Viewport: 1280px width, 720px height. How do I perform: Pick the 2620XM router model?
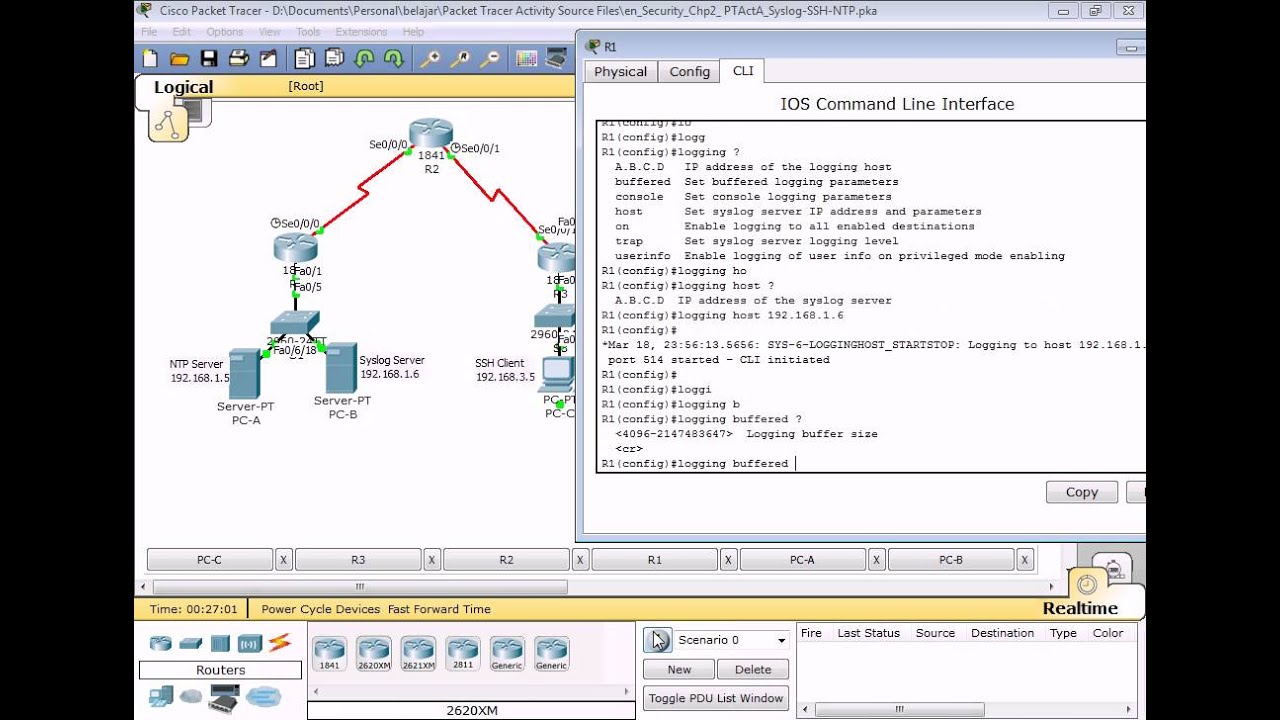point(373,654)
